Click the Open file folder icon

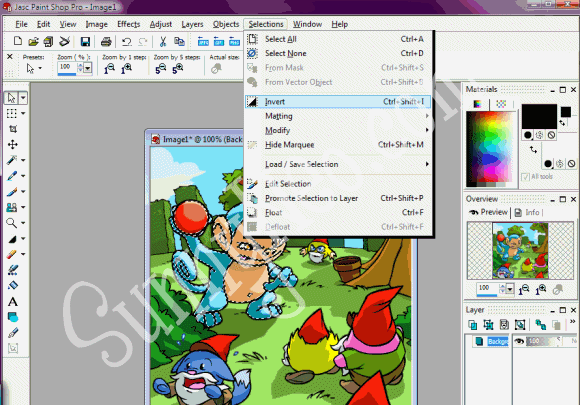[33, 41]
